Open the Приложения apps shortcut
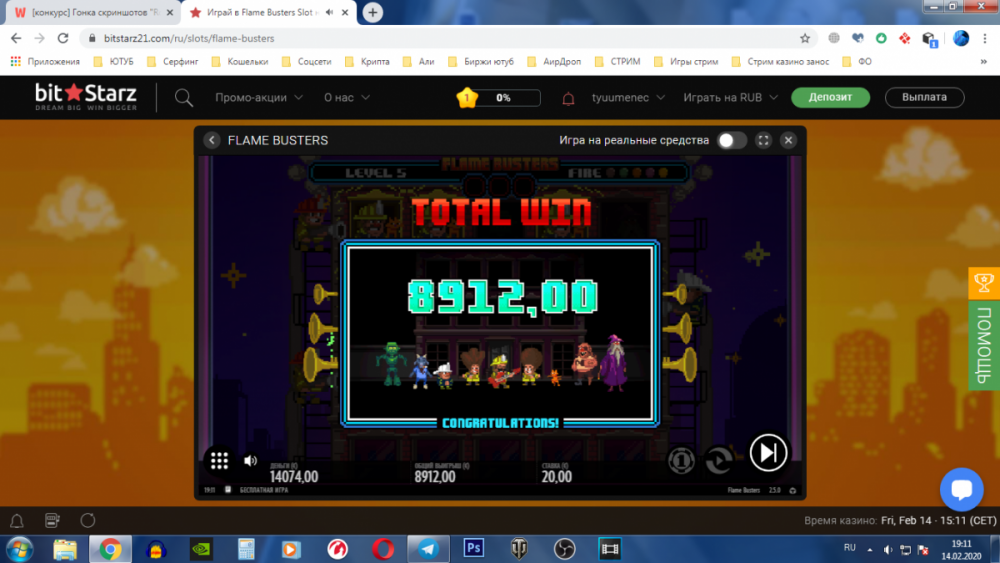Image resolution: width=1000 pixels, height=563 pixels. (x=45, y=61)
